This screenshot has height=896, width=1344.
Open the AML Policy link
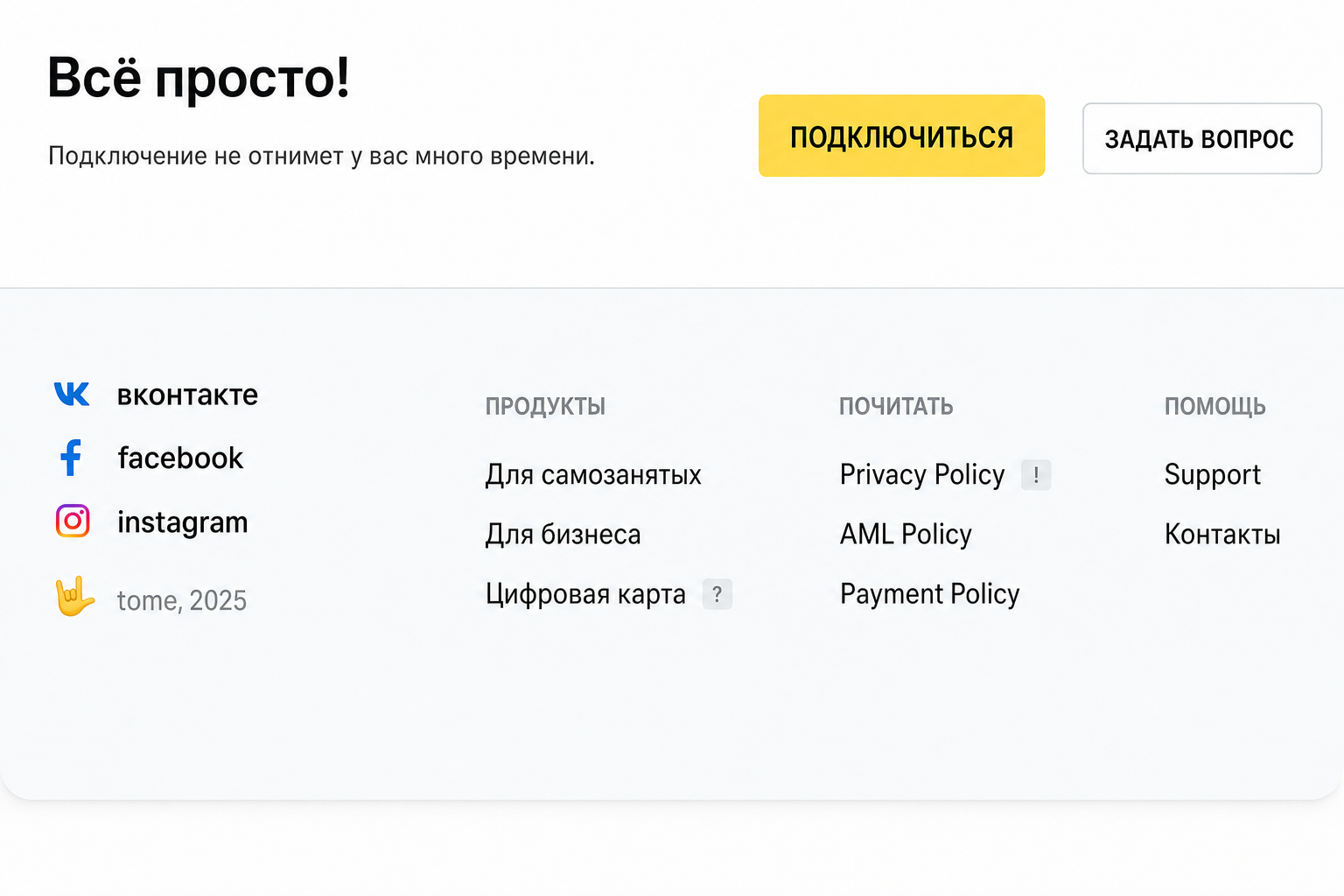(x=906, y=534)
